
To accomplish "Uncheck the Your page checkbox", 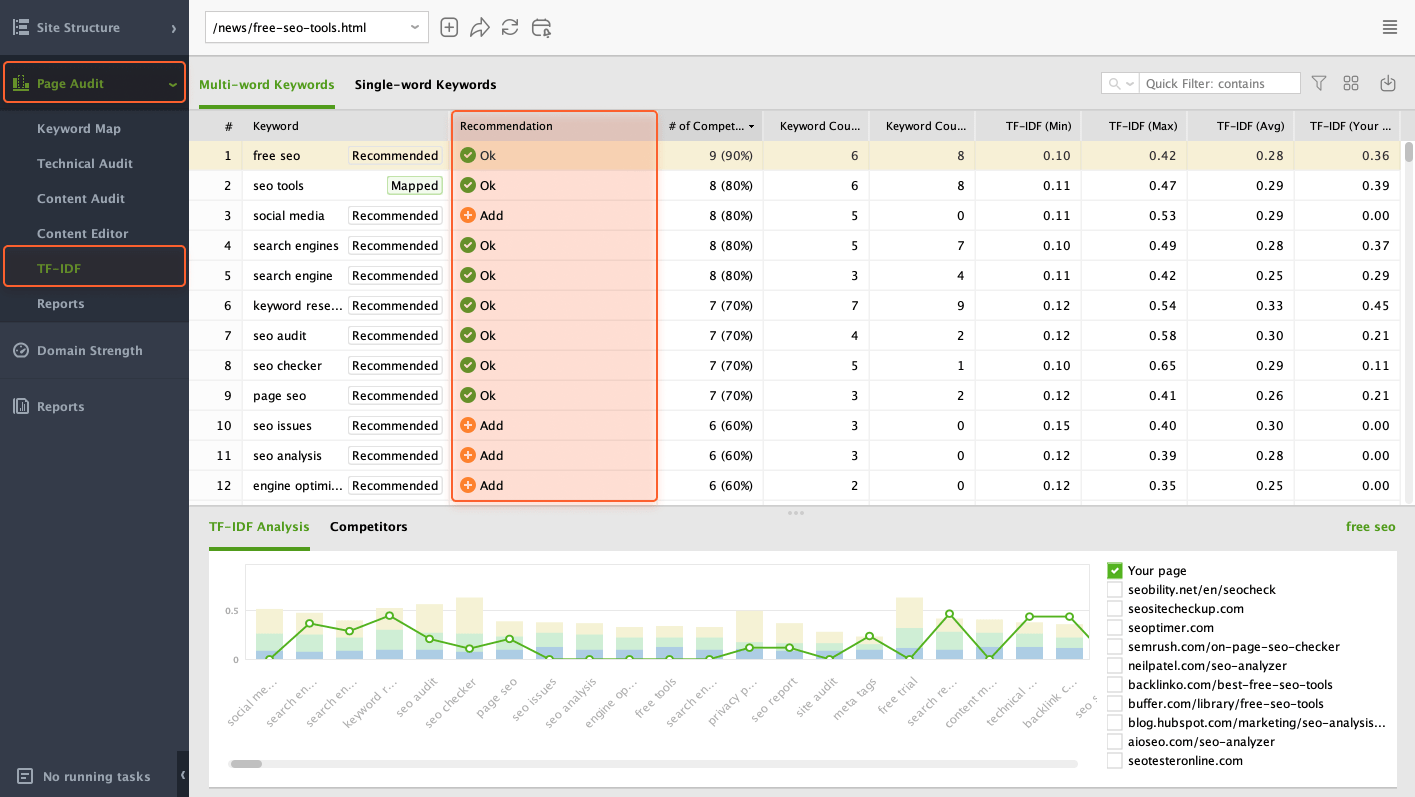I will point(1115,570).
